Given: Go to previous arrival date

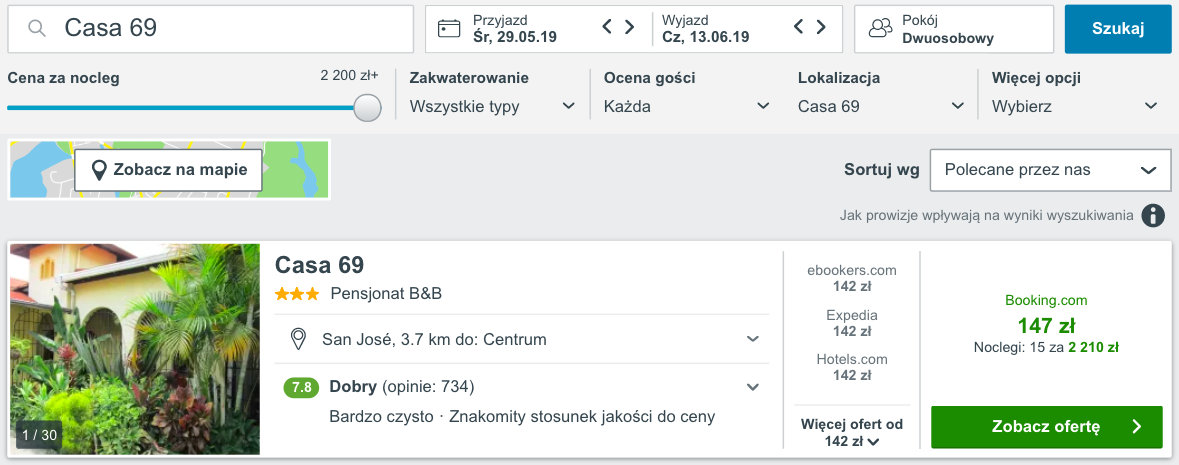Looking at the screenshot, I should click(x=607, y=28).
